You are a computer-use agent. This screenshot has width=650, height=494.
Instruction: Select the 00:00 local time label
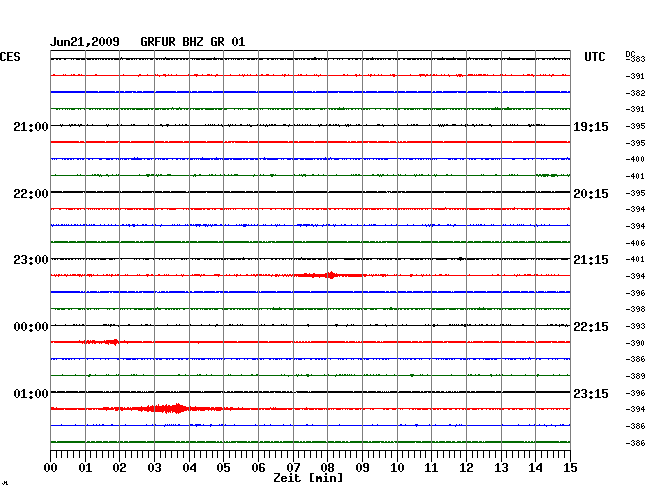(x=31, y=327)
